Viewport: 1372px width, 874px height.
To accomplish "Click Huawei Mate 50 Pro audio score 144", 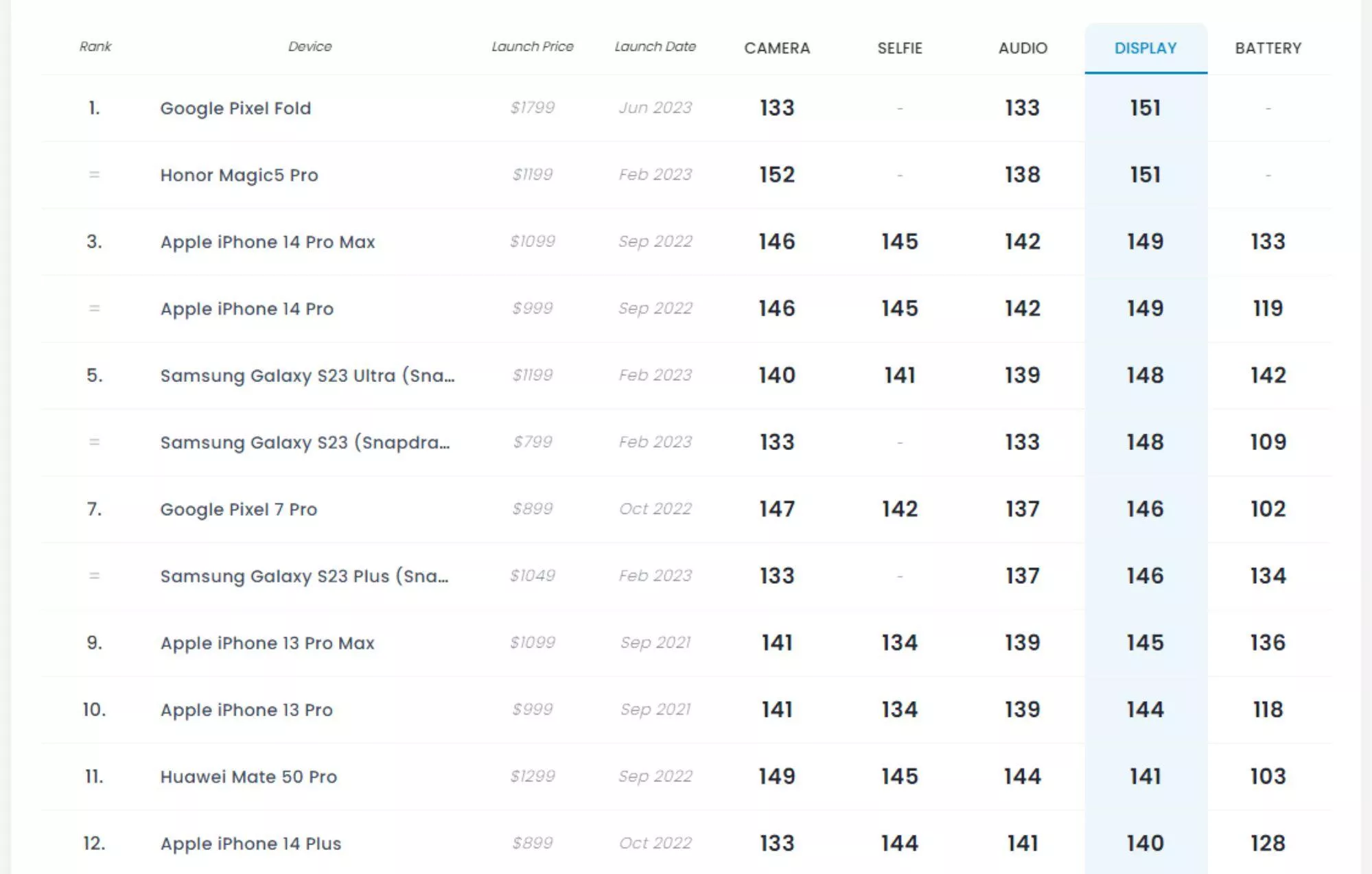I will (1023, 777).
